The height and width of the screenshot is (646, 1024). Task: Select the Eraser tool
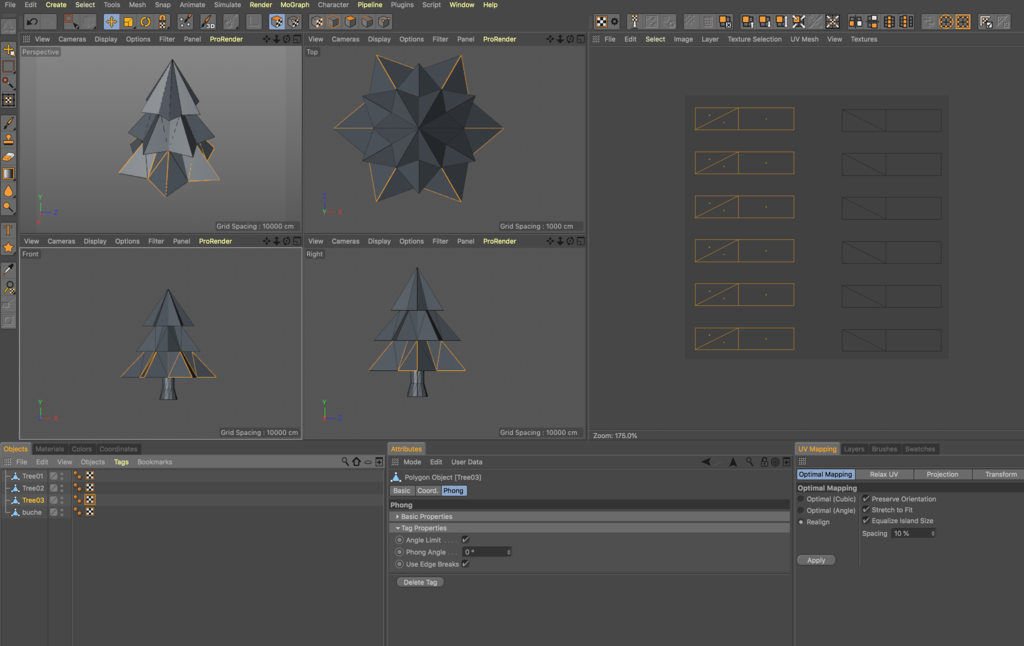click(x=8, y=157)
